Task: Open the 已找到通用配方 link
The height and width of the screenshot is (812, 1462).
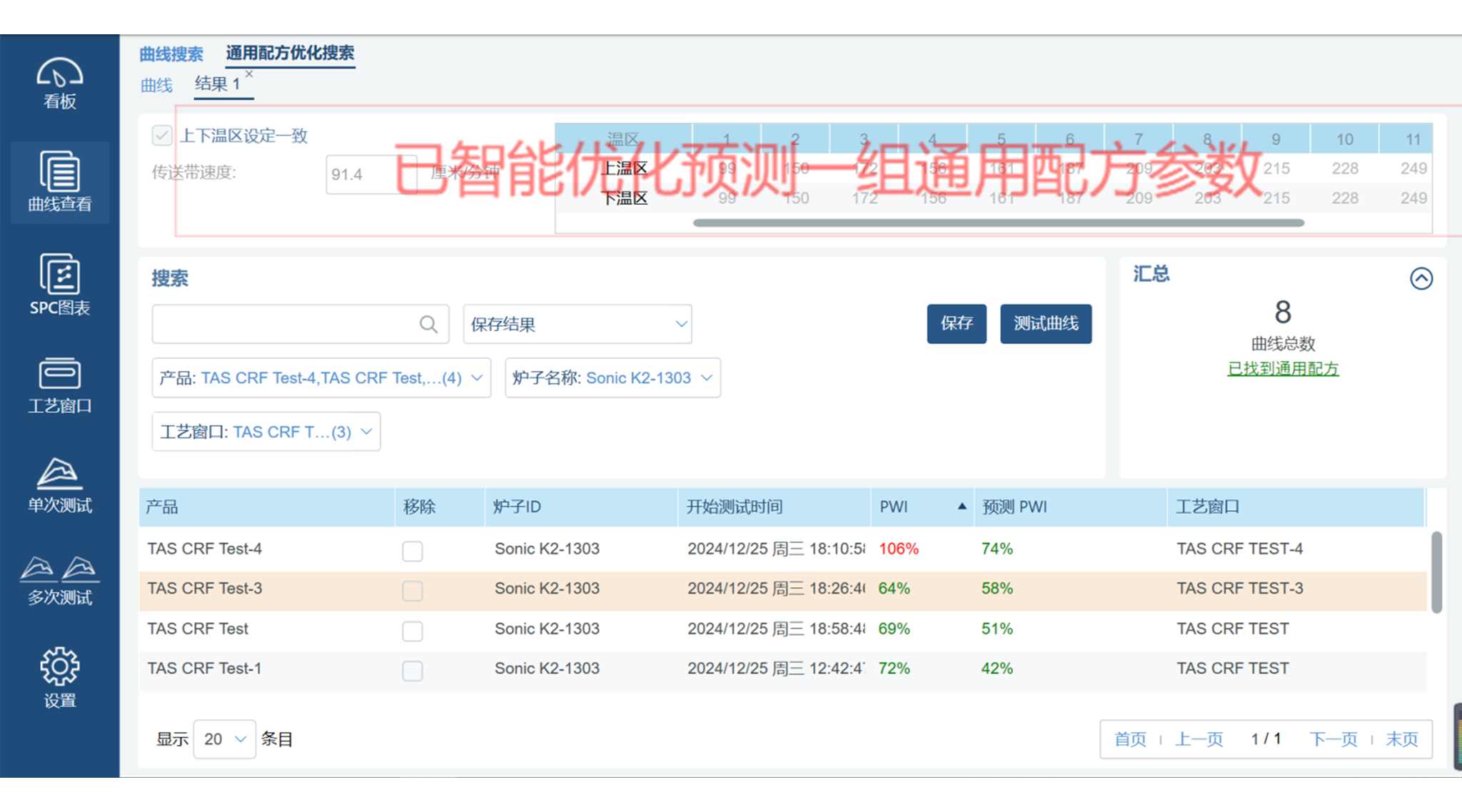Action: pos(1283,369)
